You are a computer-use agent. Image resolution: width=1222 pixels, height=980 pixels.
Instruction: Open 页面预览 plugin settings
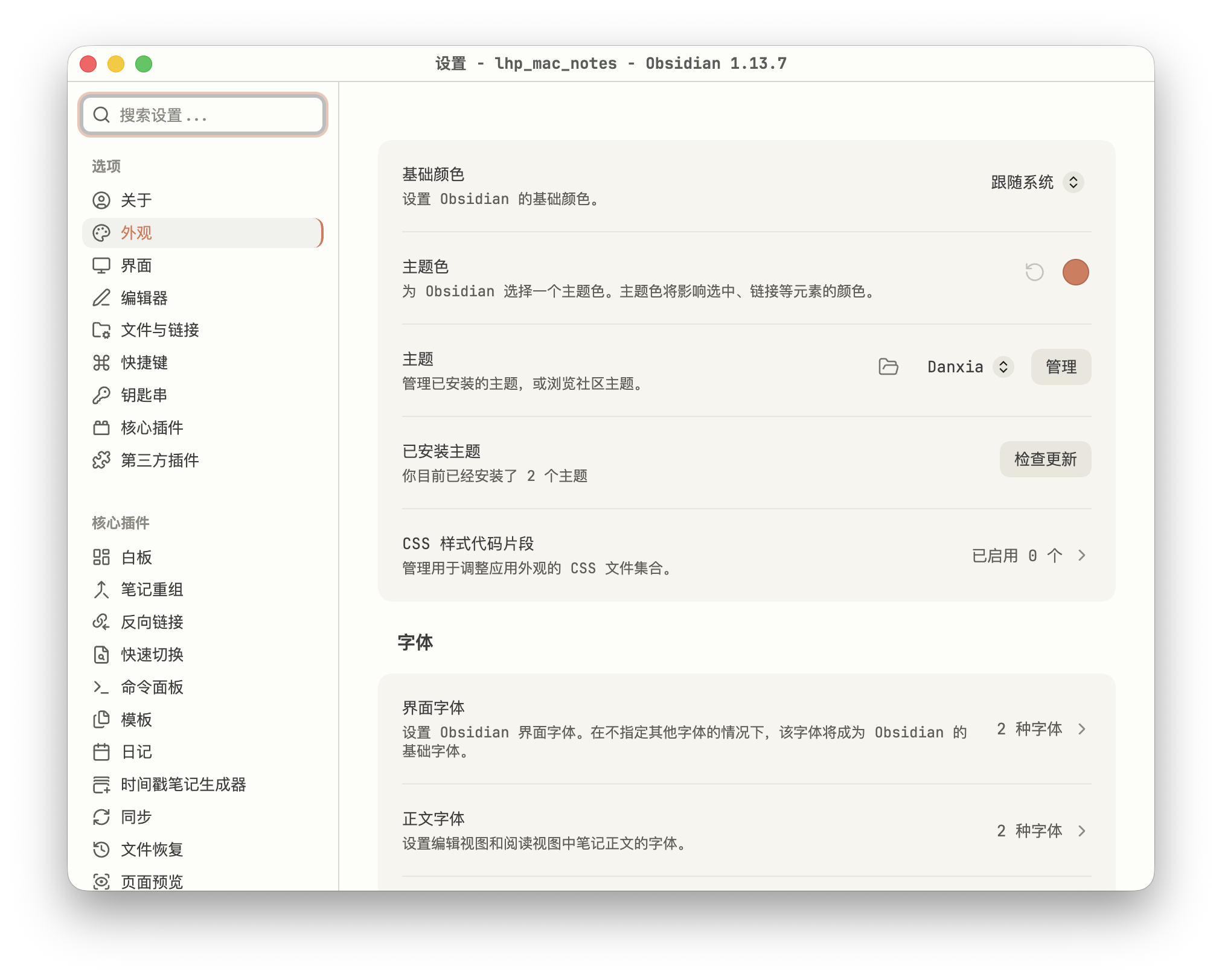click(203, 880)
